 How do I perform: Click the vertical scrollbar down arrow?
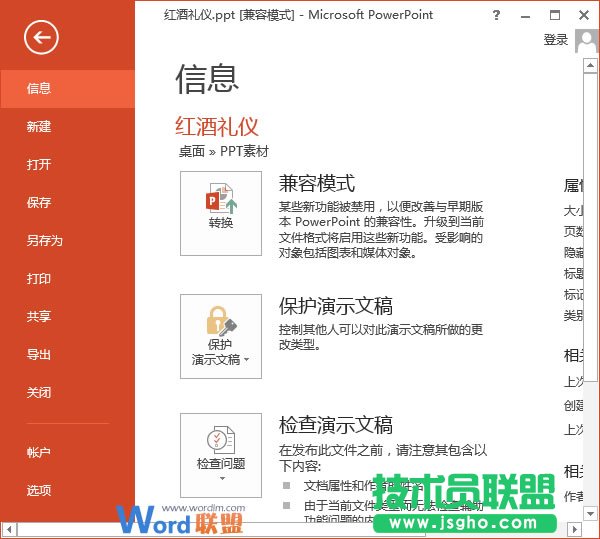click(590, 513)
